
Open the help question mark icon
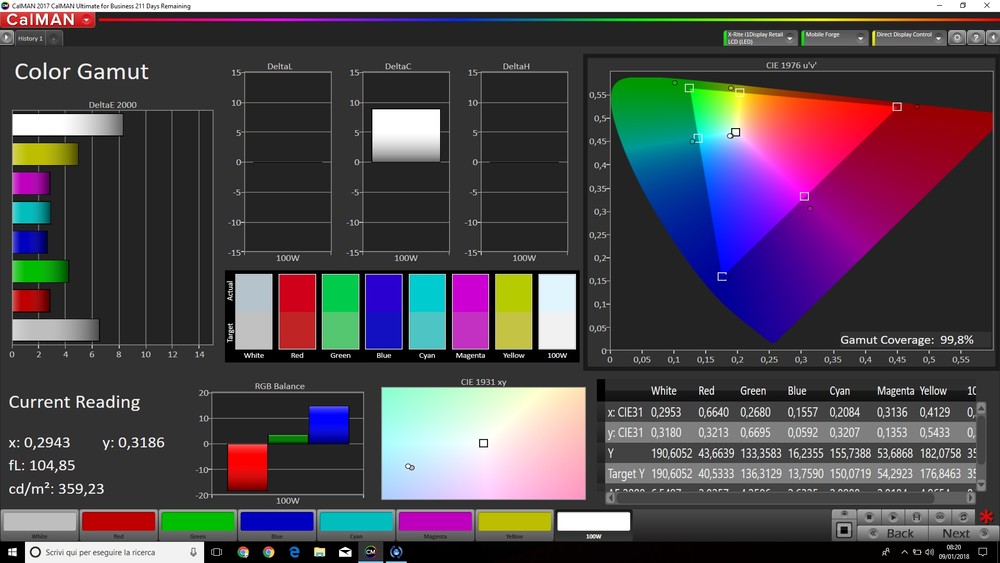tap(974, 38)
